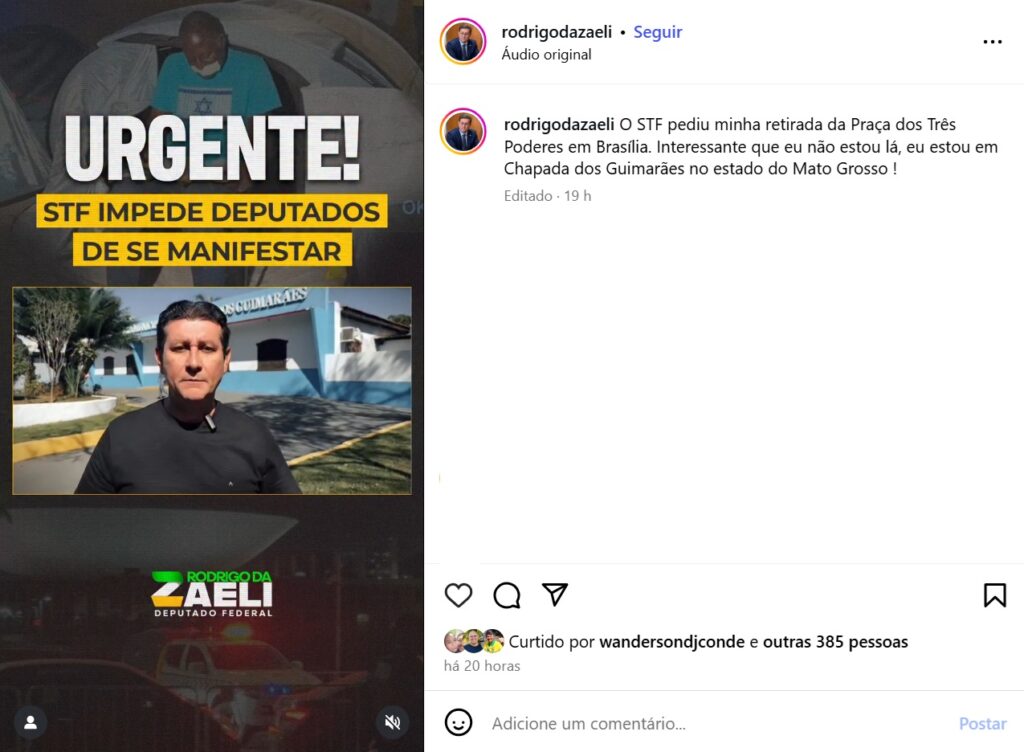This screenshot has height=752, width=1024.
Task: Open rodrigodazaeli username in caption
Action: 559,124
